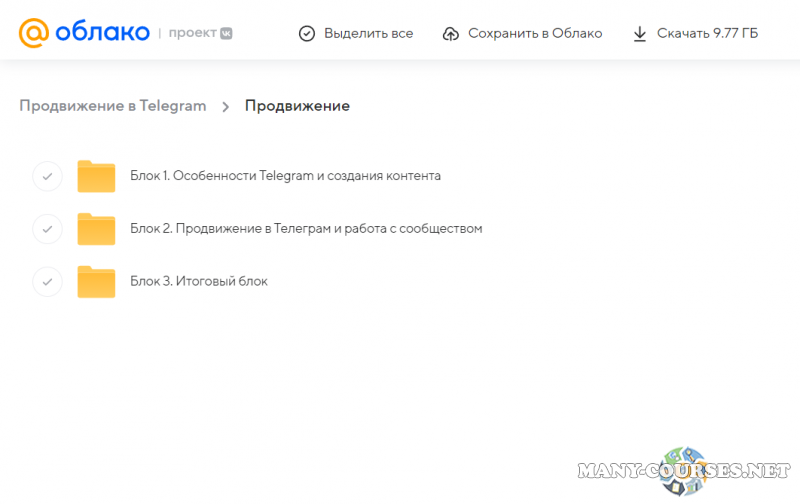The image size is (800, 504).
Task: Click the orange @ Mail.ru logo icon
Action: (x=33, y=33)
